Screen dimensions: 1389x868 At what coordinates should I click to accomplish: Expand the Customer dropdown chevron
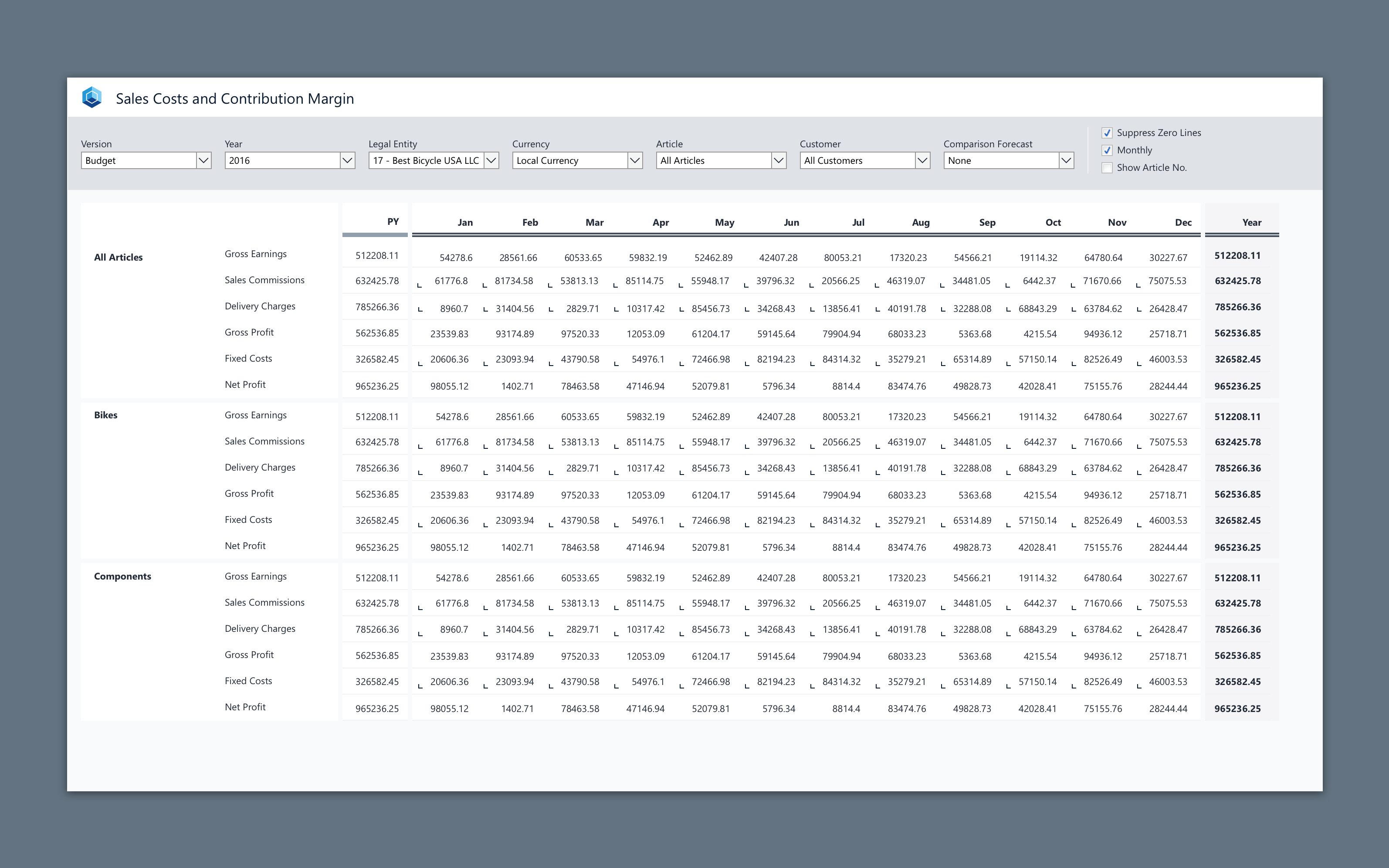click(x=922, y=161)
